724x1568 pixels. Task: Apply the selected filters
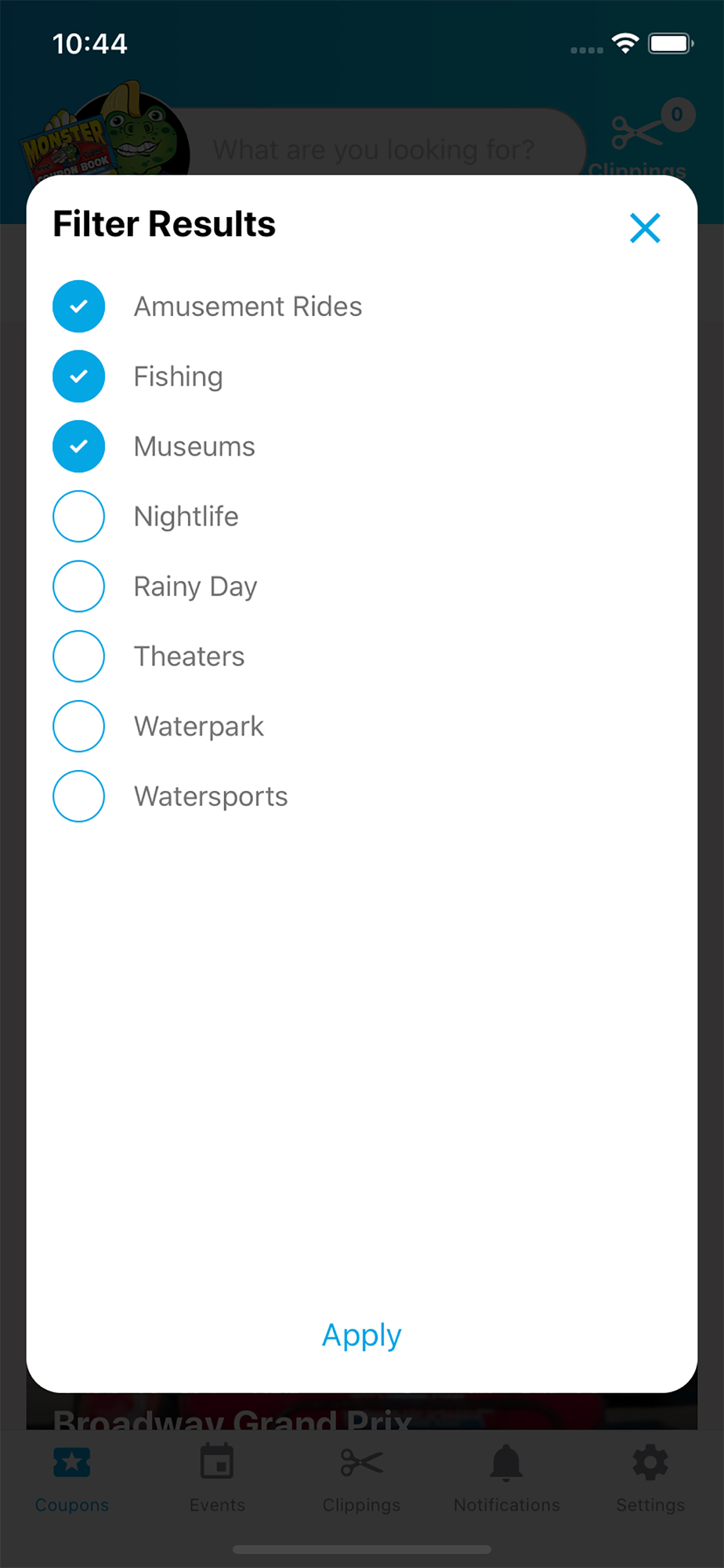pos(361,1334)
